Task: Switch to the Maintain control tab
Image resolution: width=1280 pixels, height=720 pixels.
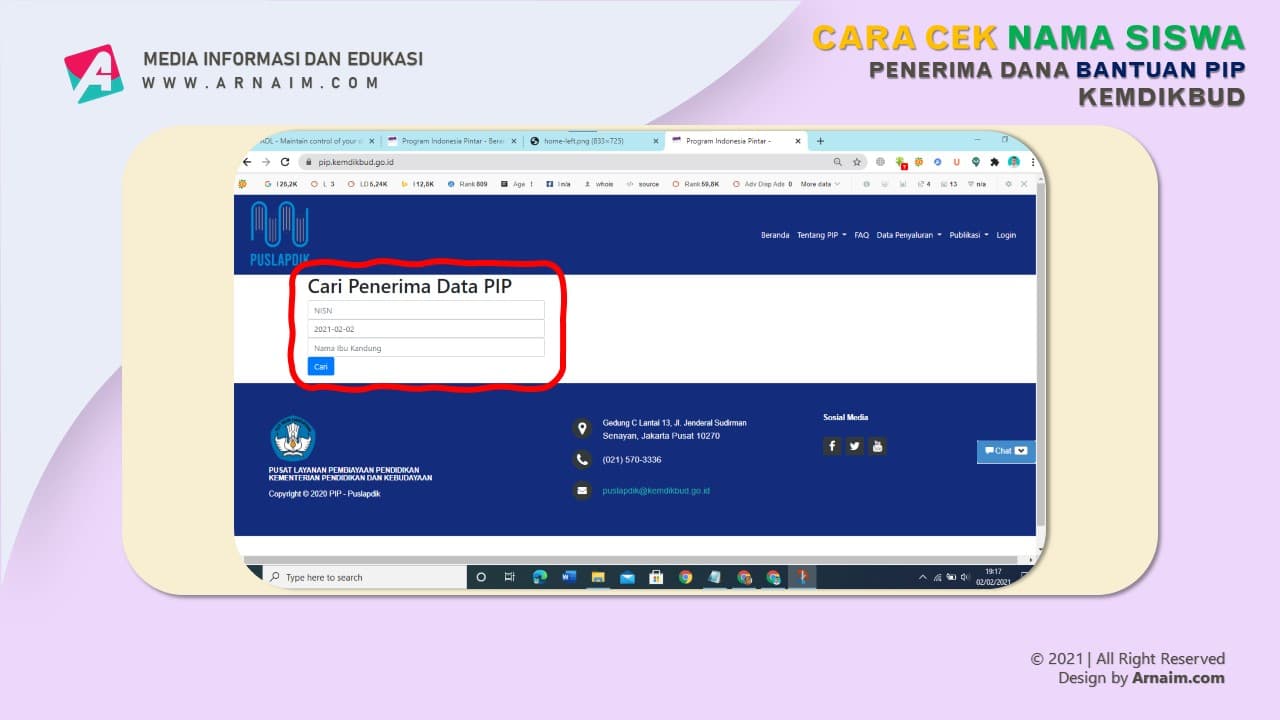Action: [315, 141]
